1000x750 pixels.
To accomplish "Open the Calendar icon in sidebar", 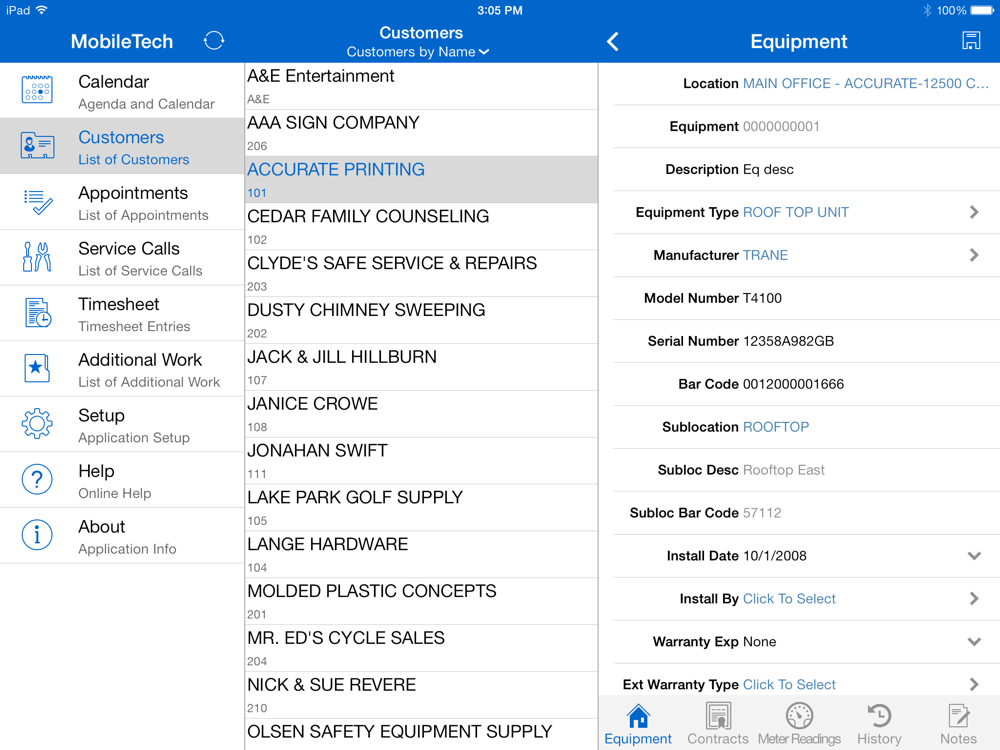I will pyautogui.click(x=37, y=91).
